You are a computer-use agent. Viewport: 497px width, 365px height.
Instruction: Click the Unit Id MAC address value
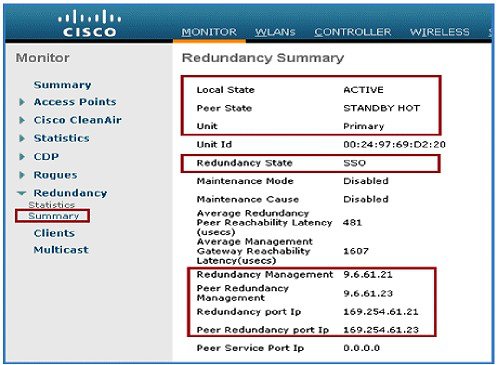pos(394,144)
